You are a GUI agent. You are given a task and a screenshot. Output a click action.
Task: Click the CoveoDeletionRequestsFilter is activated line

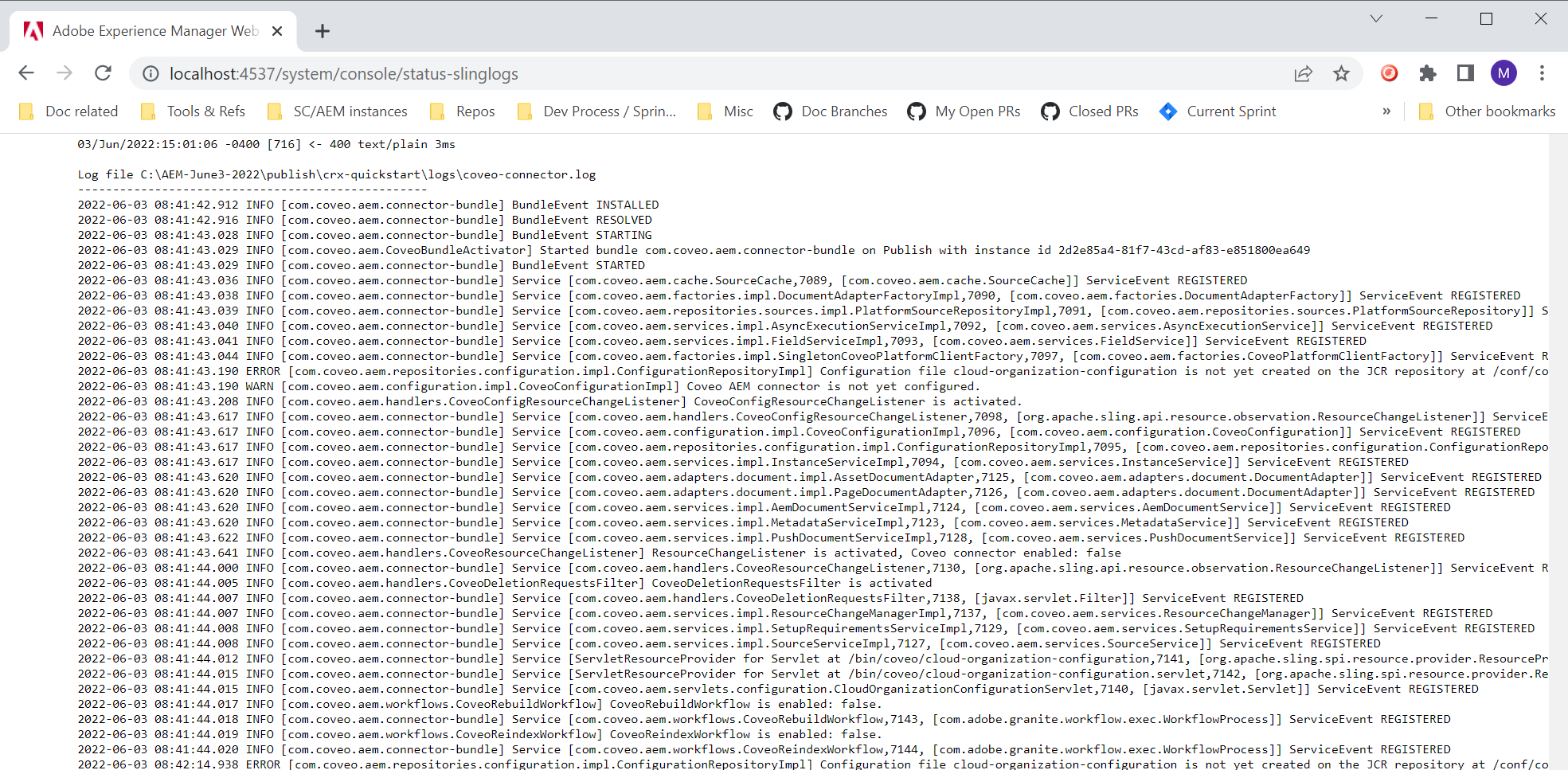click(505, 583)
